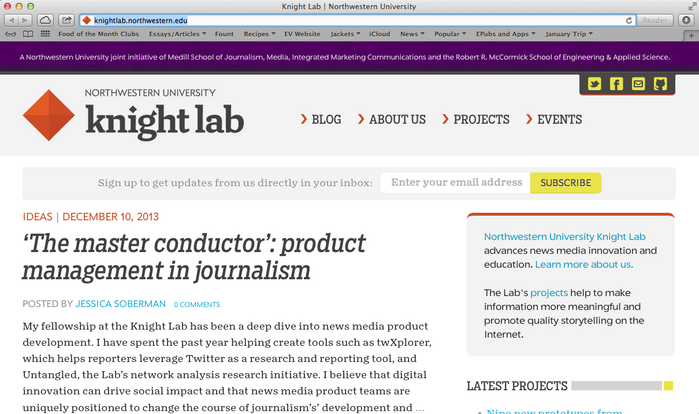Open iCloud Tabs cloud button
699x414 pixels.
(45, 20)
